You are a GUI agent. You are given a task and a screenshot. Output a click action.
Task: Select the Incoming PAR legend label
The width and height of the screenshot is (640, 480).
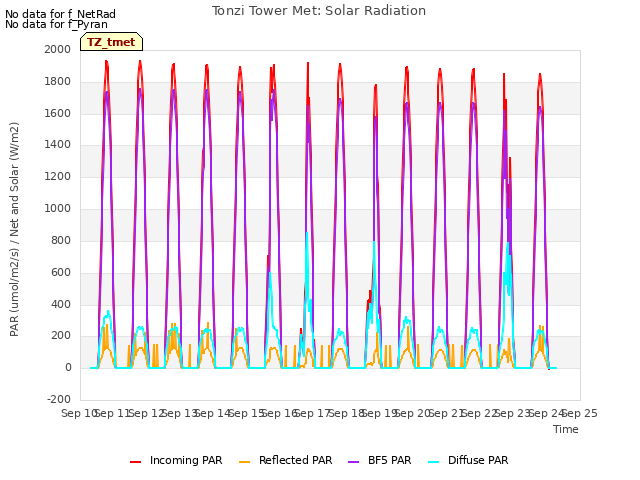(x=186, y=460)
